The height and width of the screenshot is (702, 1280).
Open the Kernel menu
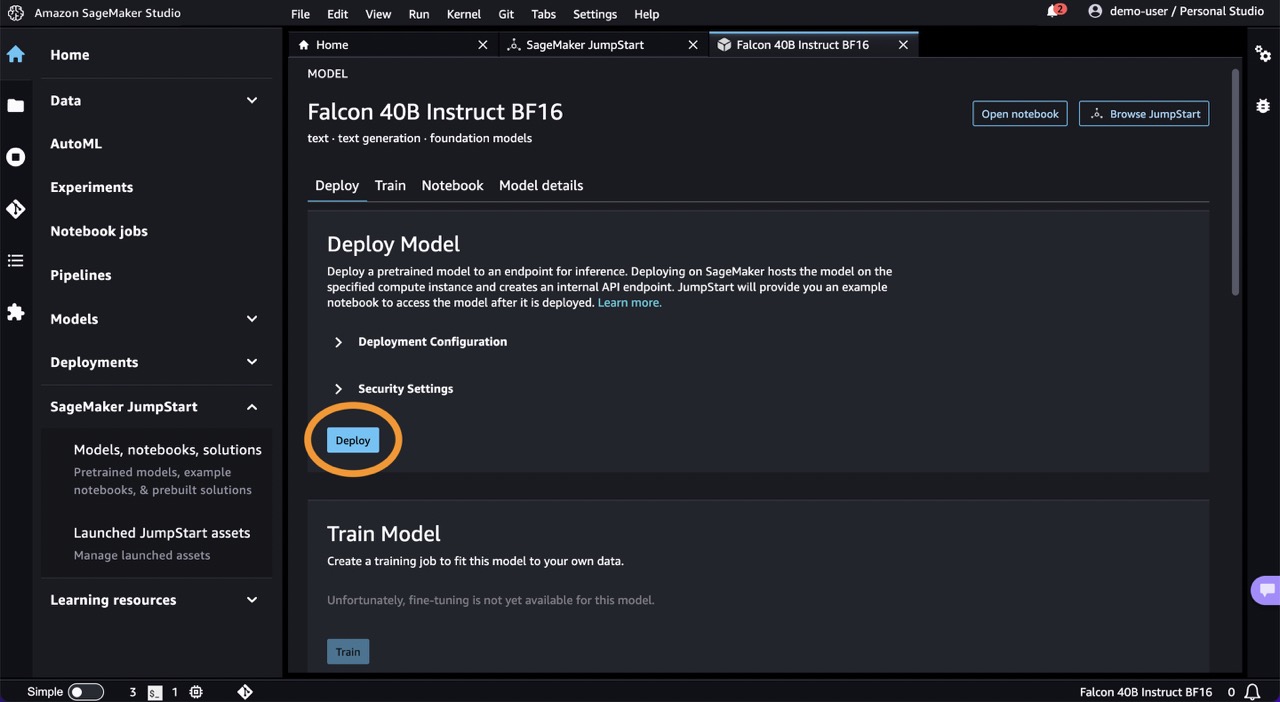pyautogui.click(x=463, y=14)
